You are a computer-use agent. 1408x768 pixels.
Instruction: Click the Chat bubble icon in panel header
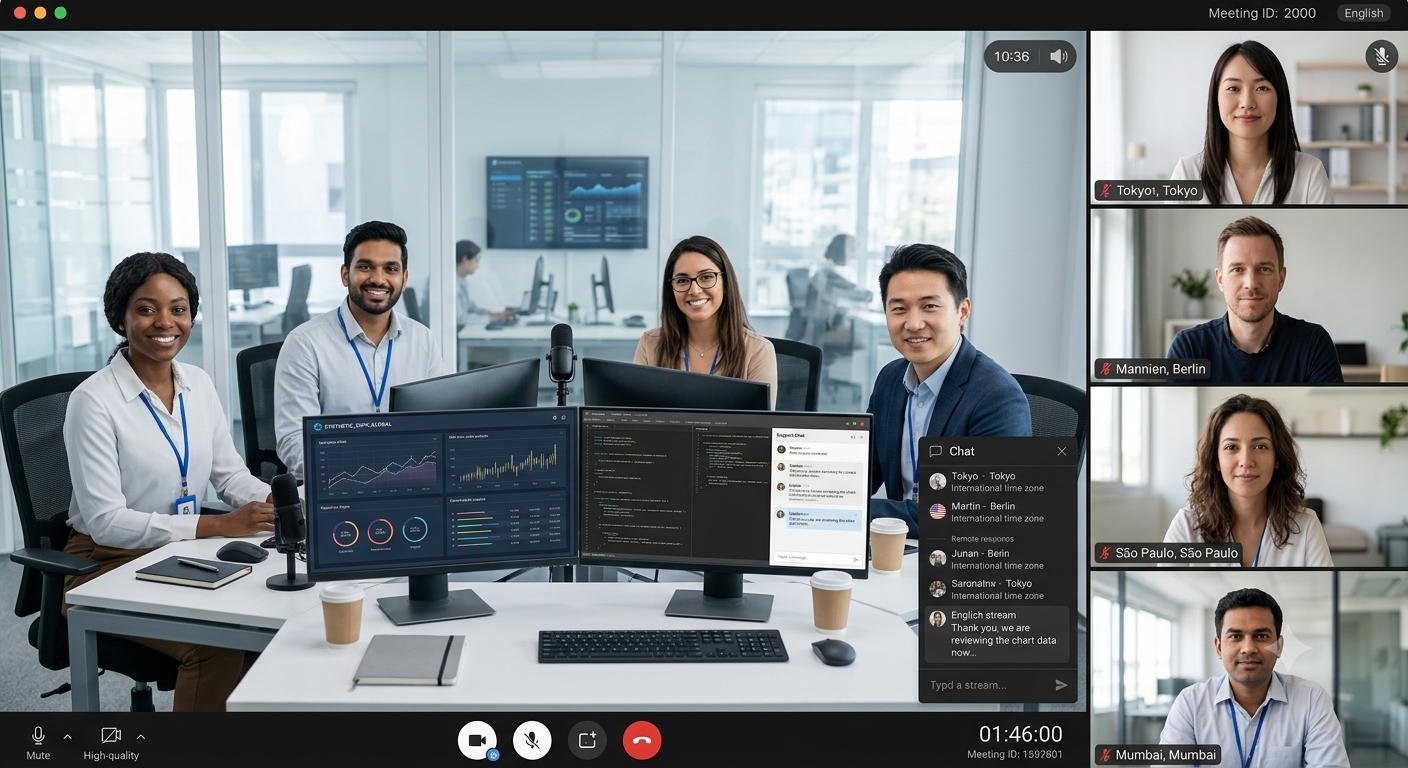[936, 451]
